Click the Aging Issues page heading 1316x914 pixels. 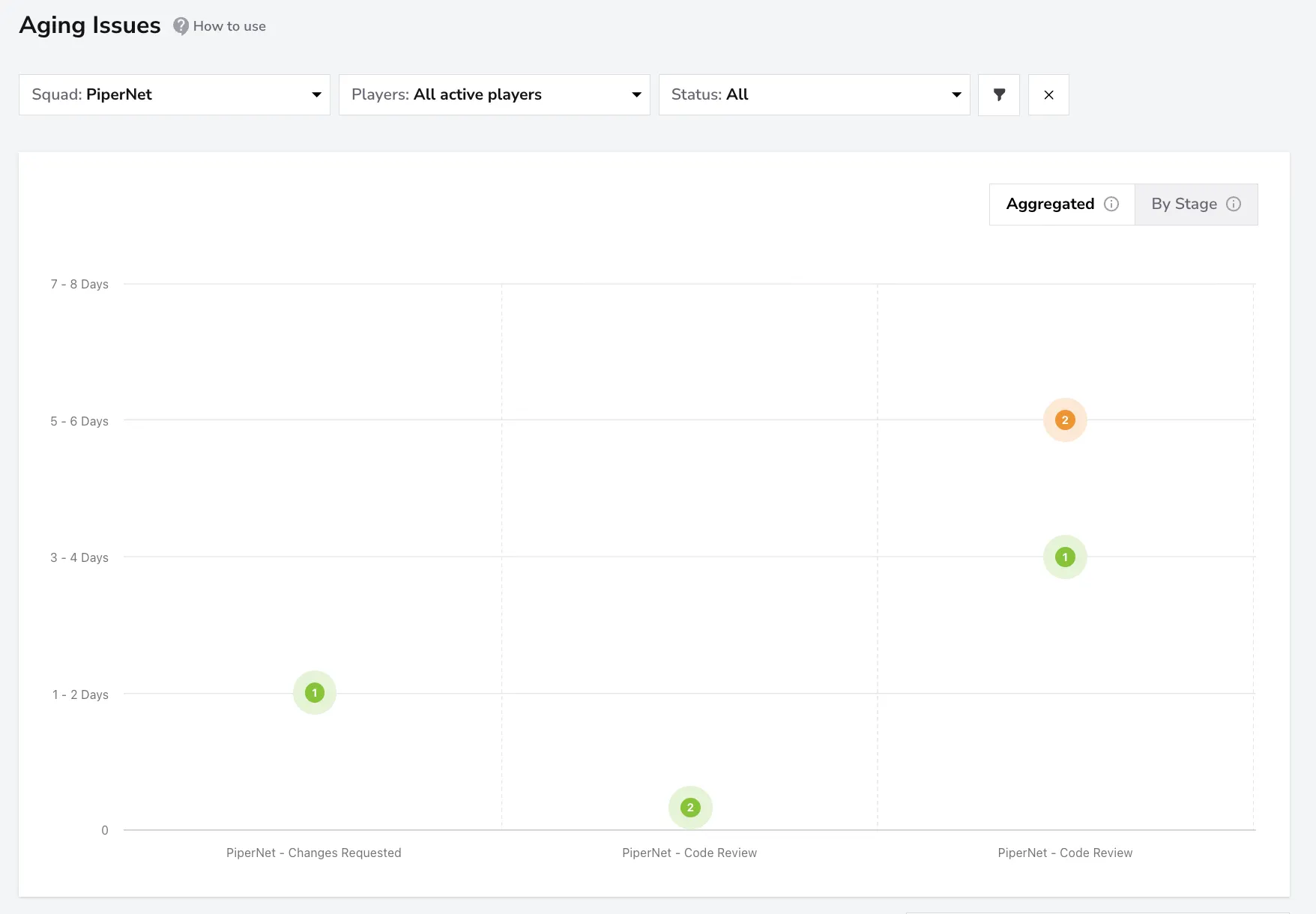(x=90, y=25)
